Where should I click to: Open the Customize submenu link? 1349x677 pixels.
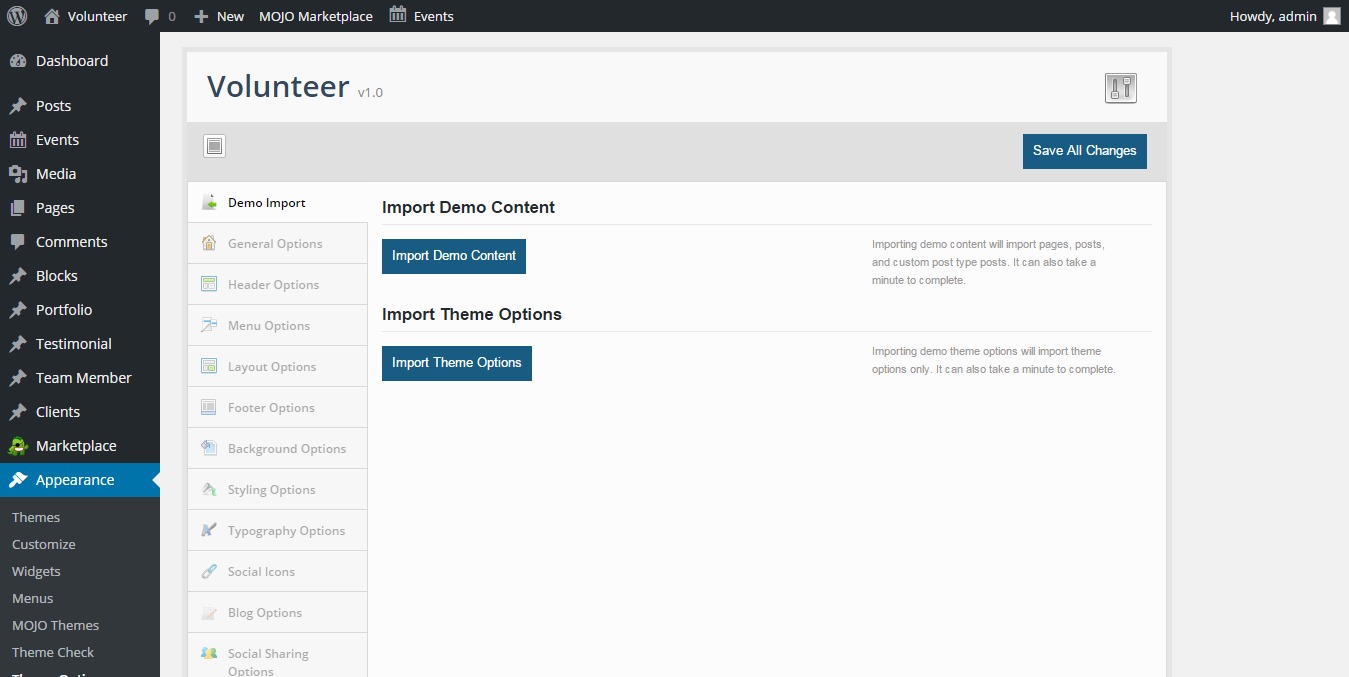click(44, 544)
